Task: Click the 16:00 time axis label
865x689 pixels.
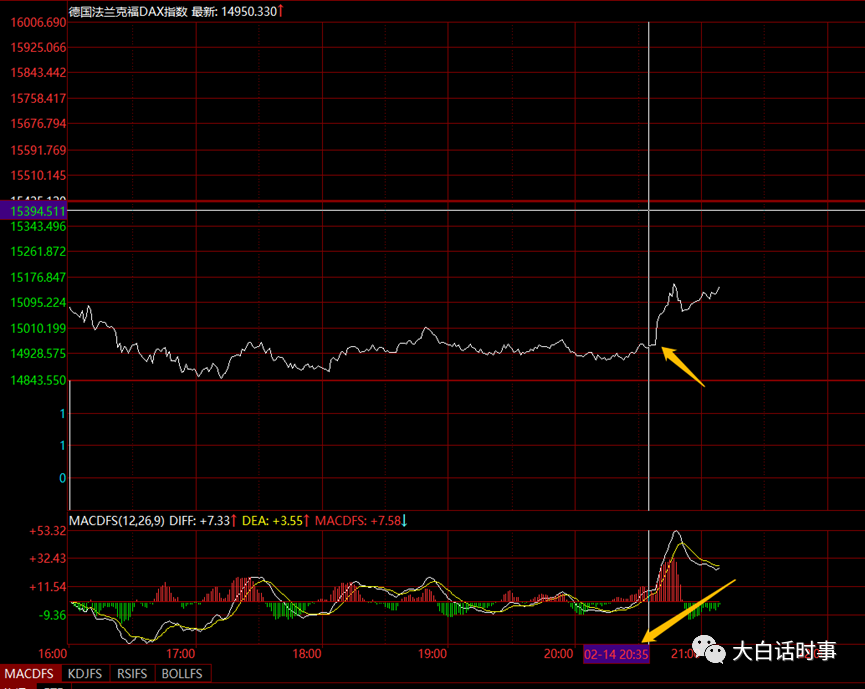Action: pyautogui.click(x=52, y=654)
